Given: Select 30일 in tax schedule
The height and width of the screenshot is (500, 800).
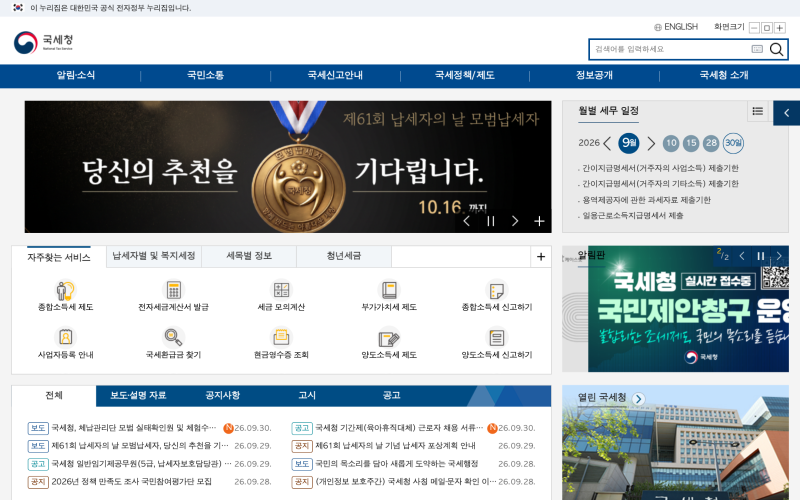Looking at the screenshot, I should coord(733,143).
